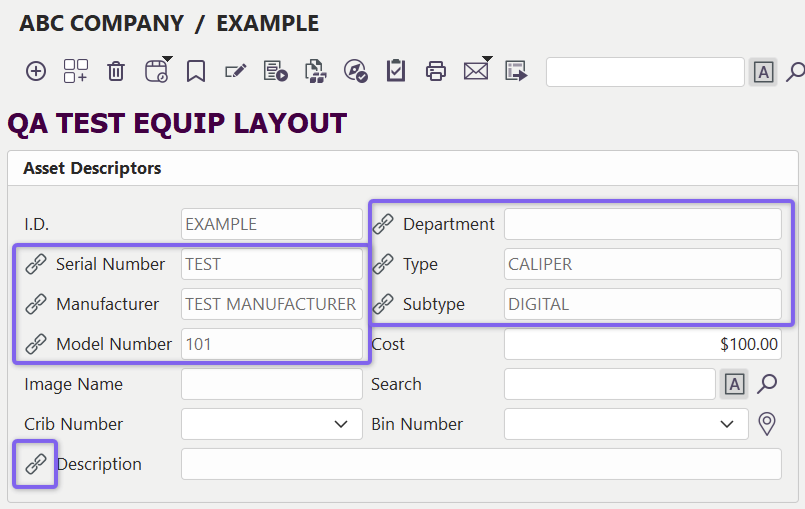Click the Cost input field showing $100.00
Image resolution: width=805 pixels, height=509 pixels.
click(x=642, y=344)
